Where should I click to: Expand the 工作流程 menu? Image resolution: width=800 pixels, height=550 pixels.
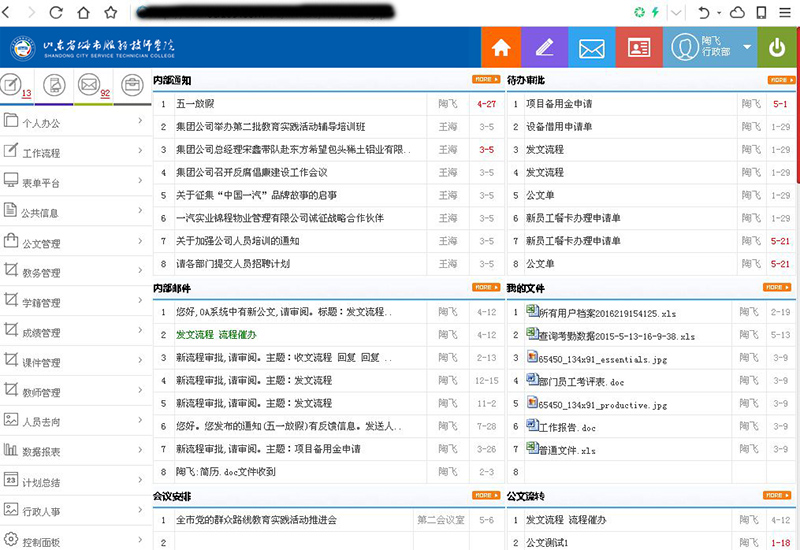coord(76,152)
